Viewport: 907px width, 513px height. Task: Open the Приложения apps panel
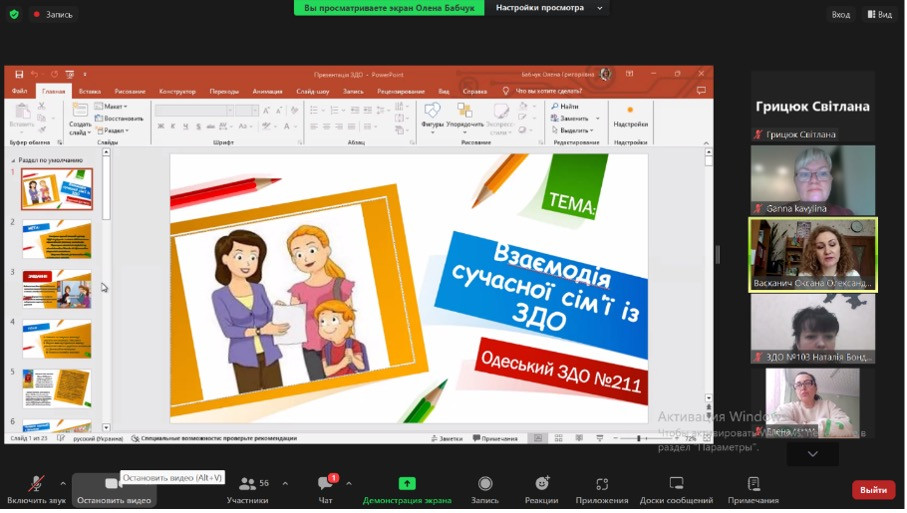point(602,487)
